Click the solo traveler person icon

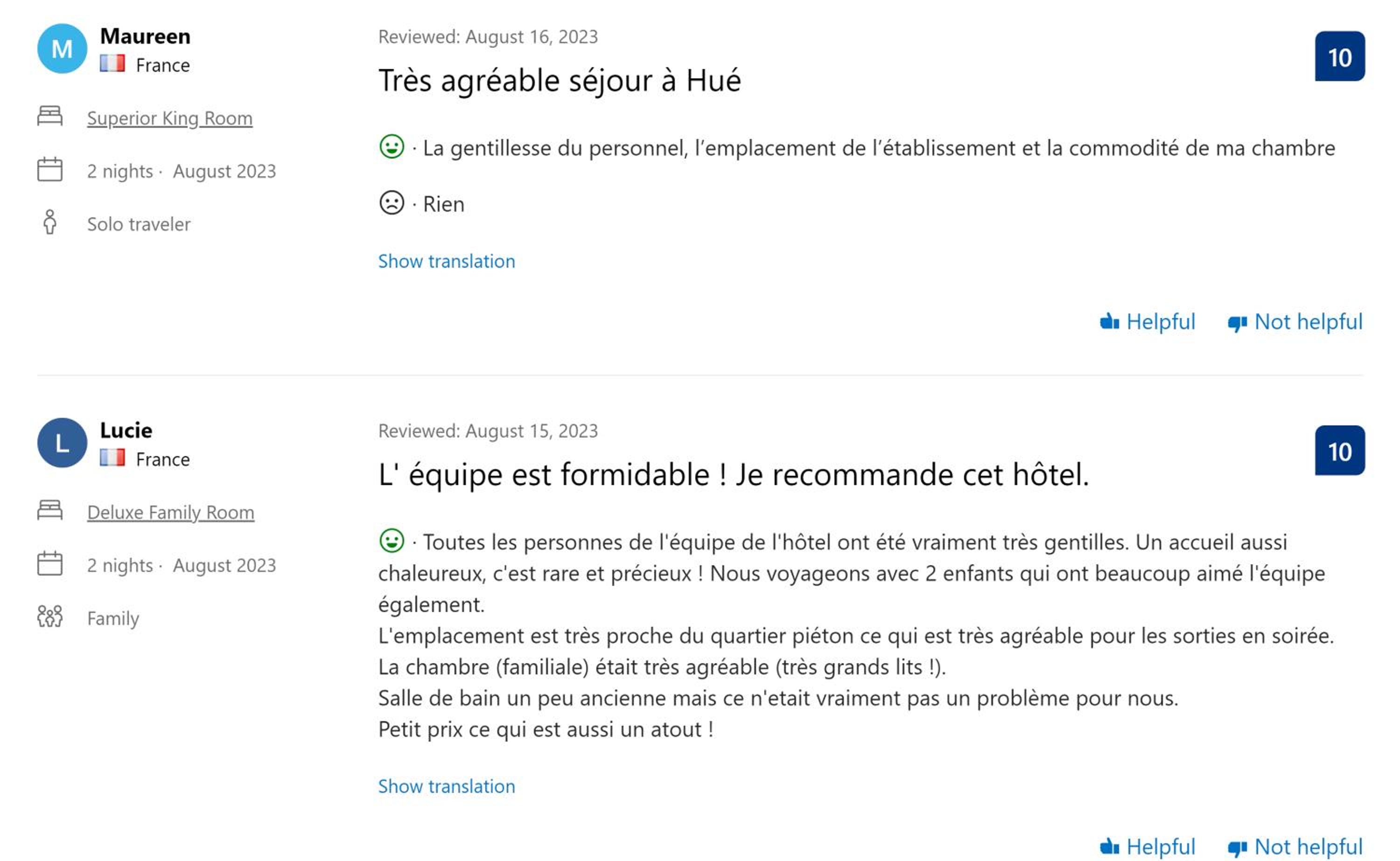click(x=50, y=222)
